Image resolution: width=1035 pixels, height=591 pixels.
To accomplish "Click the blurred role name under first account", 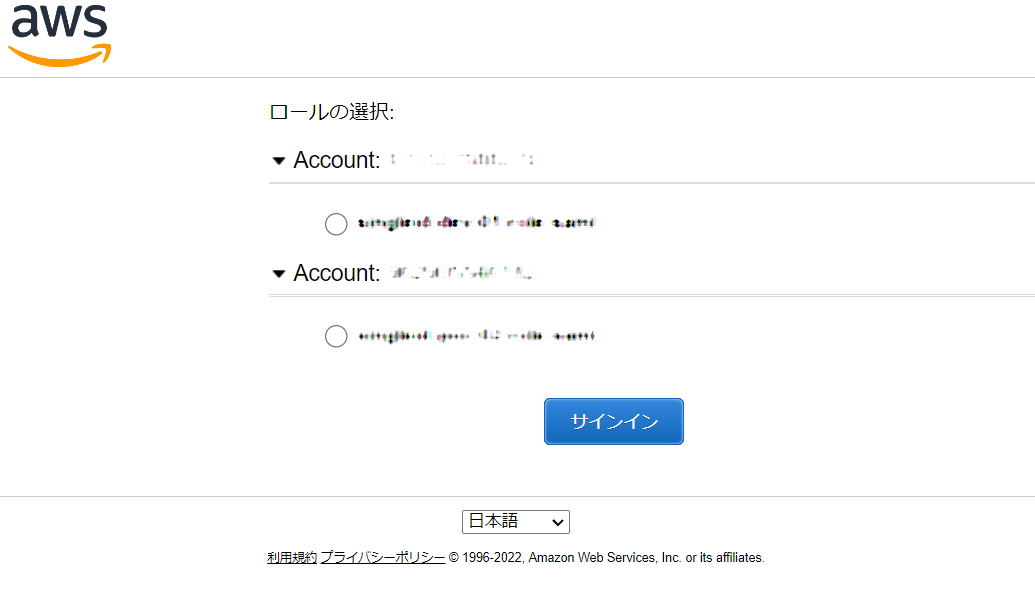I will click(x=476, y=223).
